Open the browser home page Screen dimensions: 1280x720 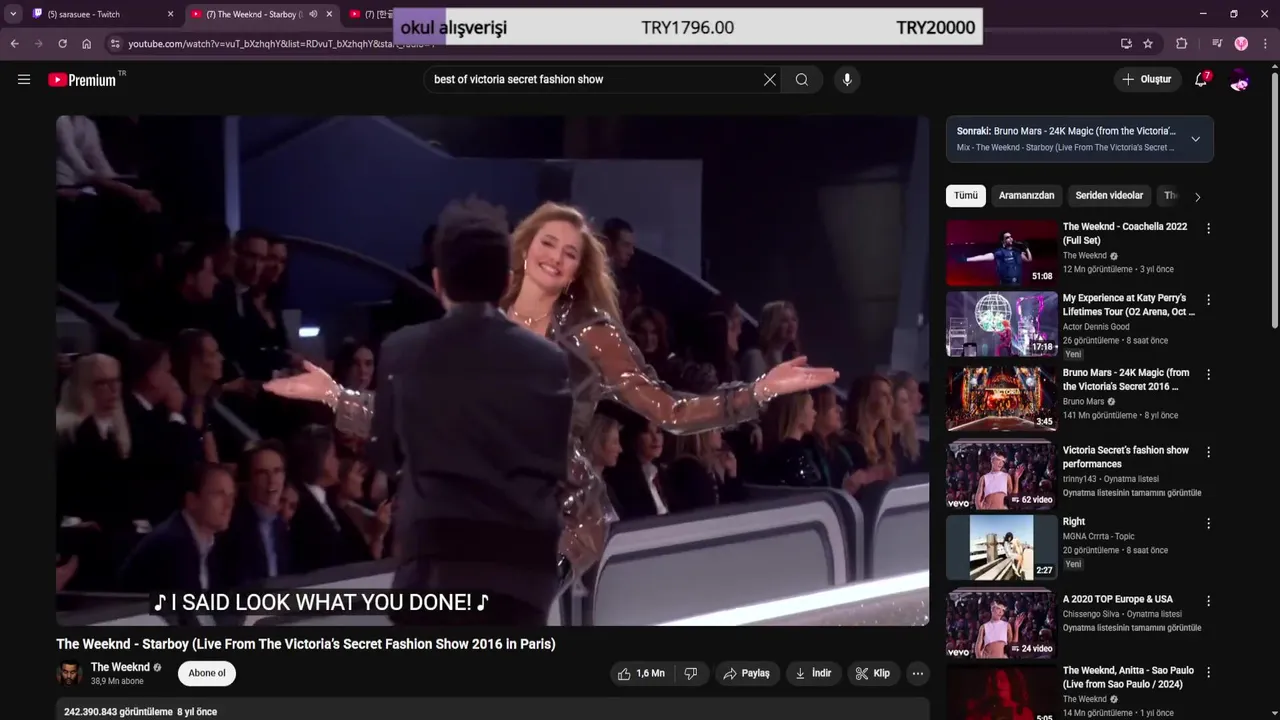pyautogui.click(x=87, y=44)
